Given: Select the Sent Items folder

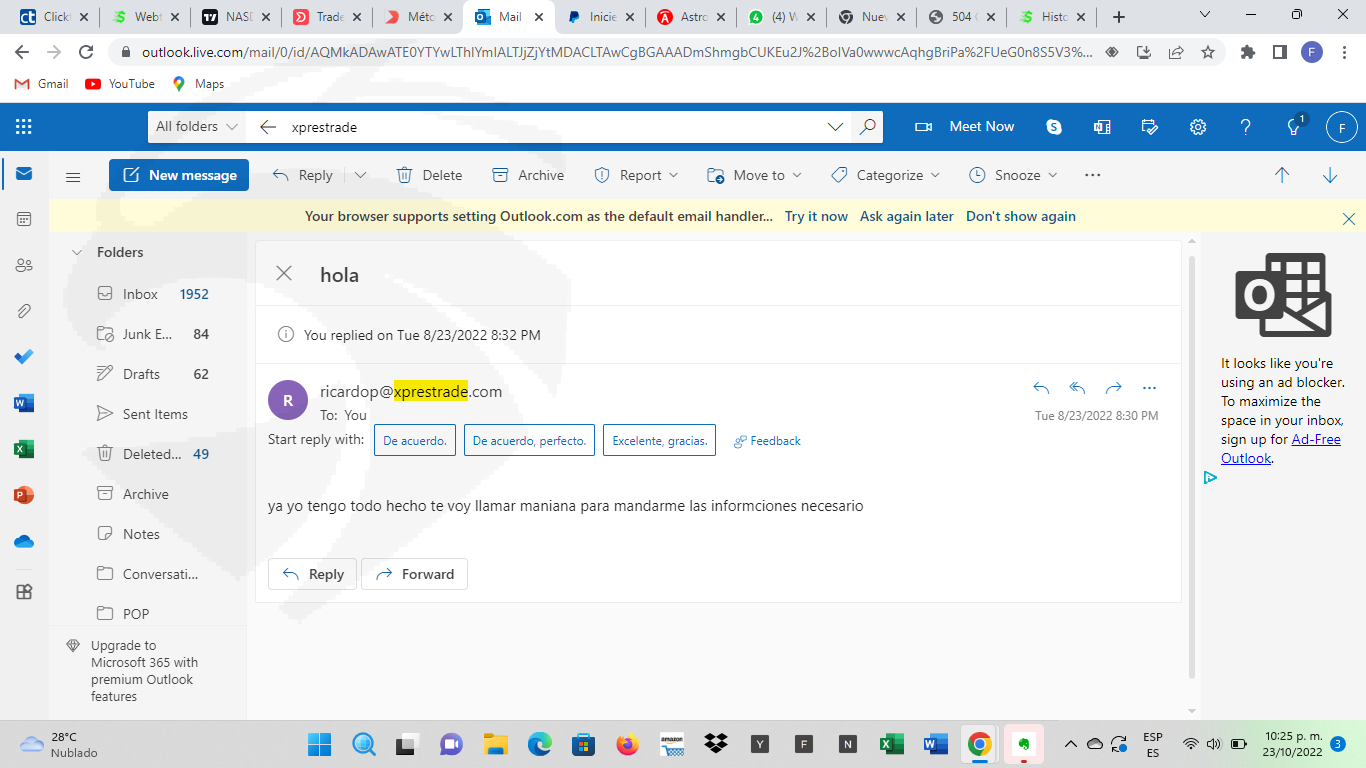Looking at the screenshot, I should 155,414.
